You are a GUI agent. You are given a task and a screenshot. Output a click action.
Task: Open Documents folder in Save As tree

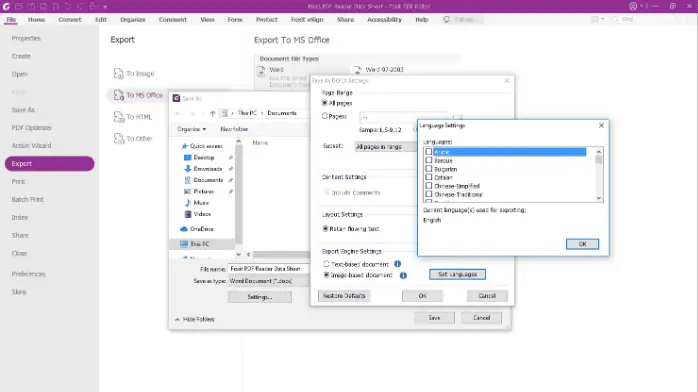(x=203, y=180)
